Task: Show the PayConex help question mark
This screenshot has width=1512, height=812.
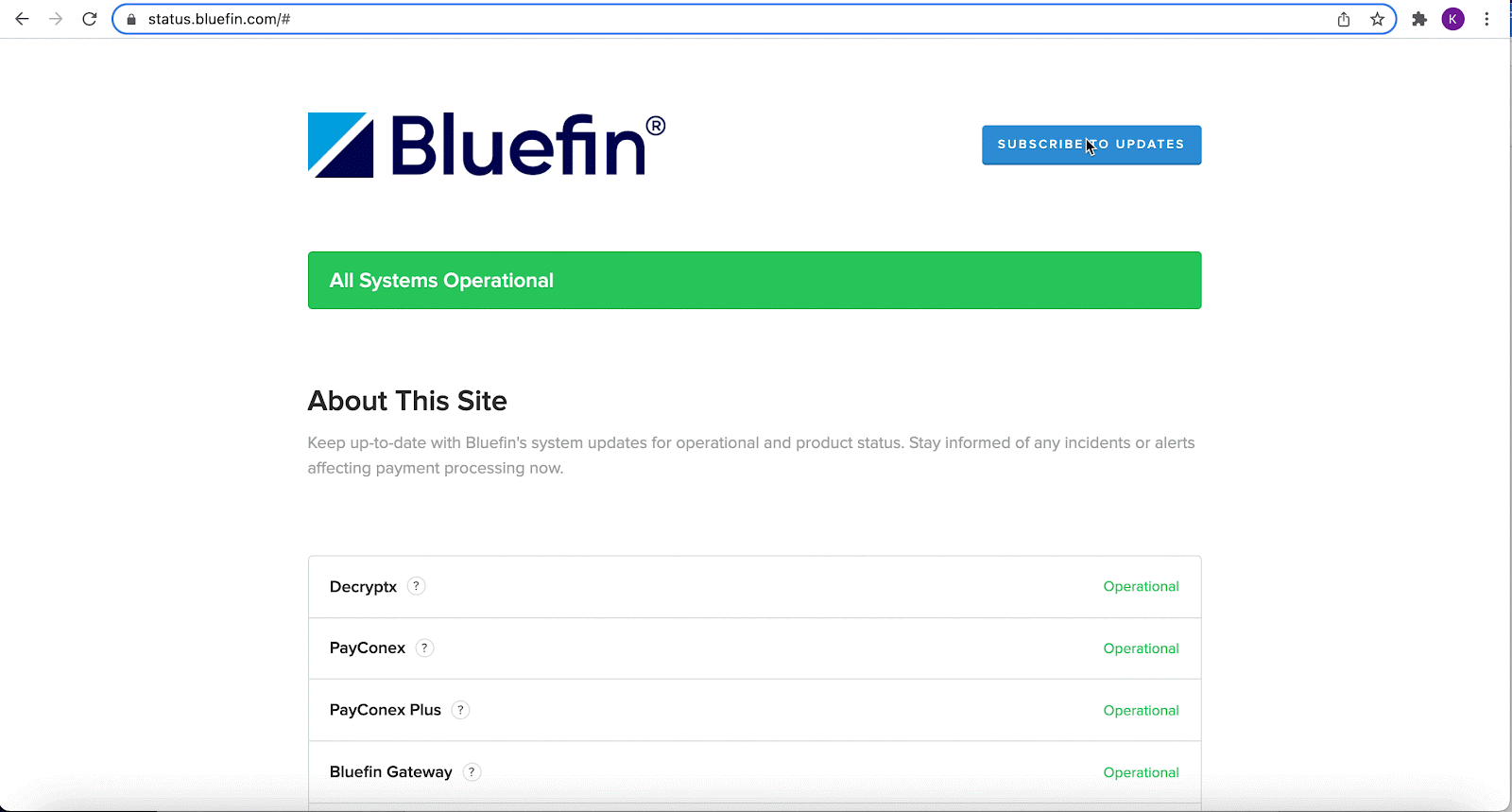Action: tap(425, 648)
